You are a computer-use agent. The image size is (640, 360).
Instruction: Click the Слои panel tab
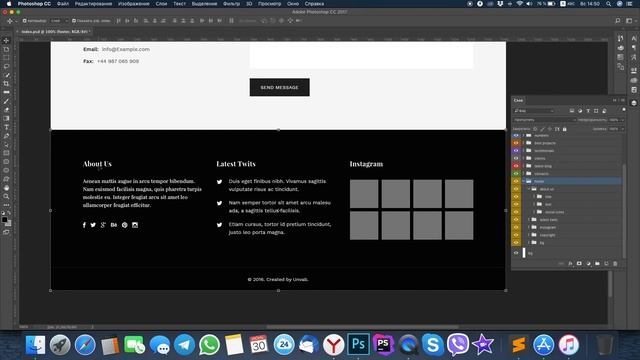pyautogui.click(x=518, y=100)
